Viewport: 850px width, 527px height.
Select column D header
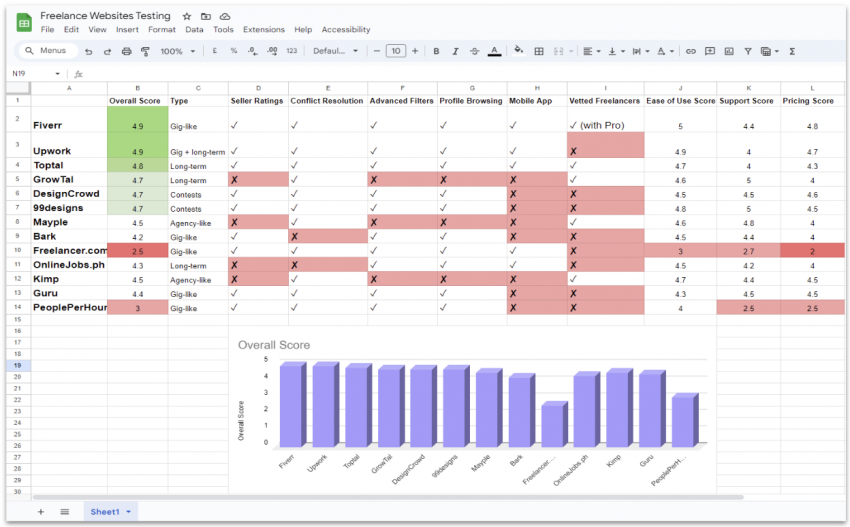[x=258, y=88]
